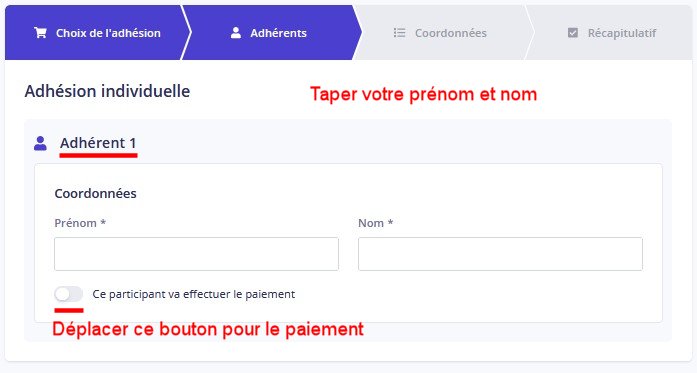The image size is (697, 373).
Task: Focus the Prénom input field
Action: pos(196,254)
